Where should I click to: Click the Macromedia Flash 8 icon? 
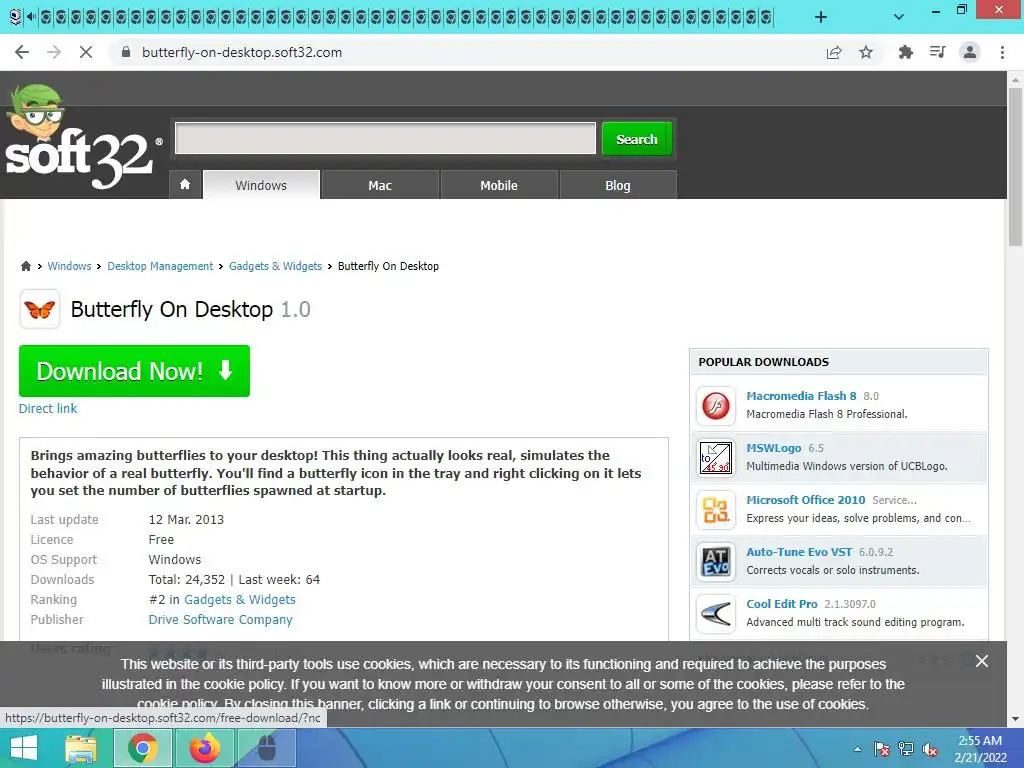716,406
